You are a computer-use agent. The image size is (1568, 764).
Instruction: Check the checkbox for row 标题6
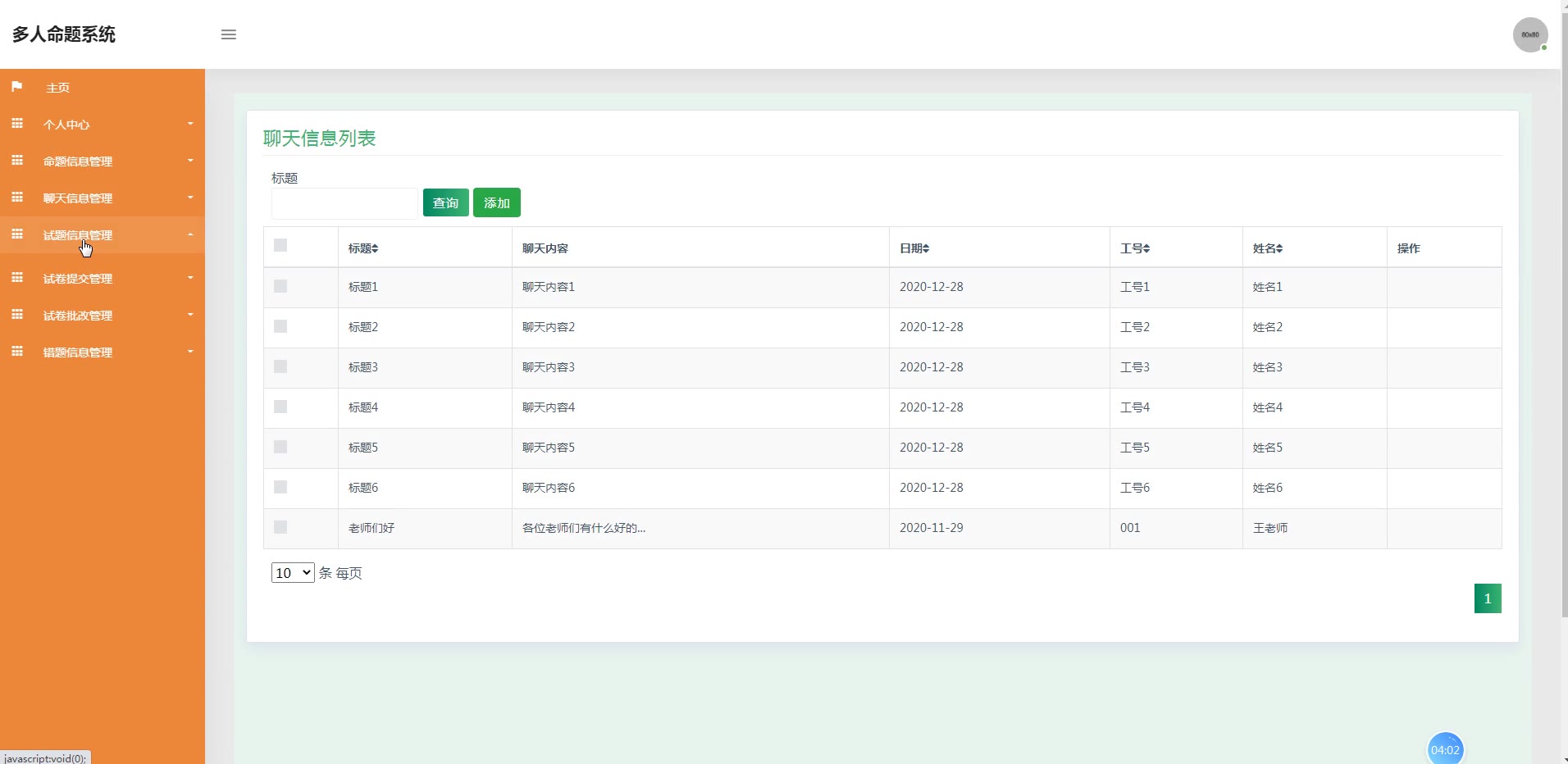click(280, 487)
